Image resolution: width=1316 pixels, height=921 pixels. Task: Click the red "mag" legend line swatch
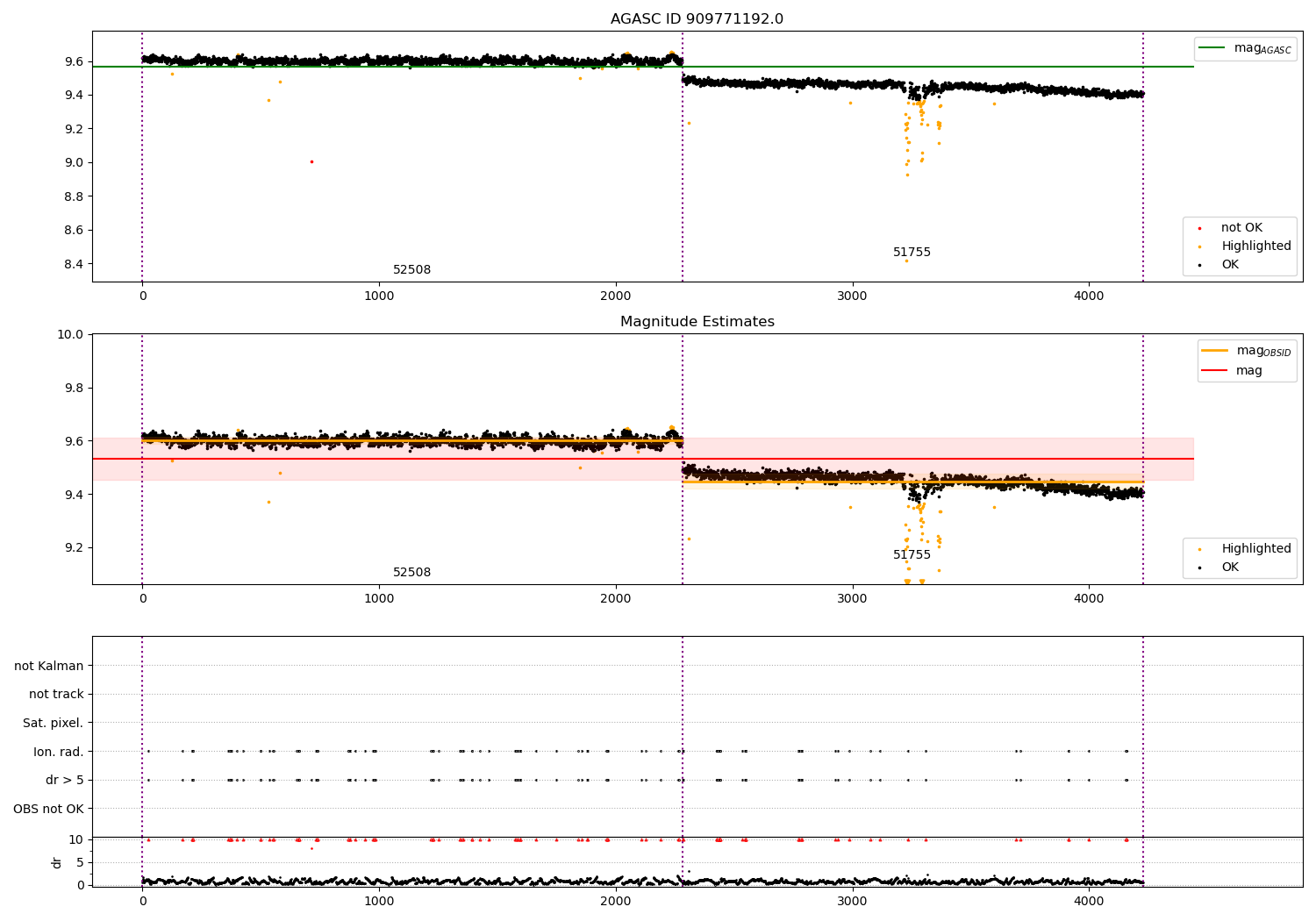pos(1215,370)
